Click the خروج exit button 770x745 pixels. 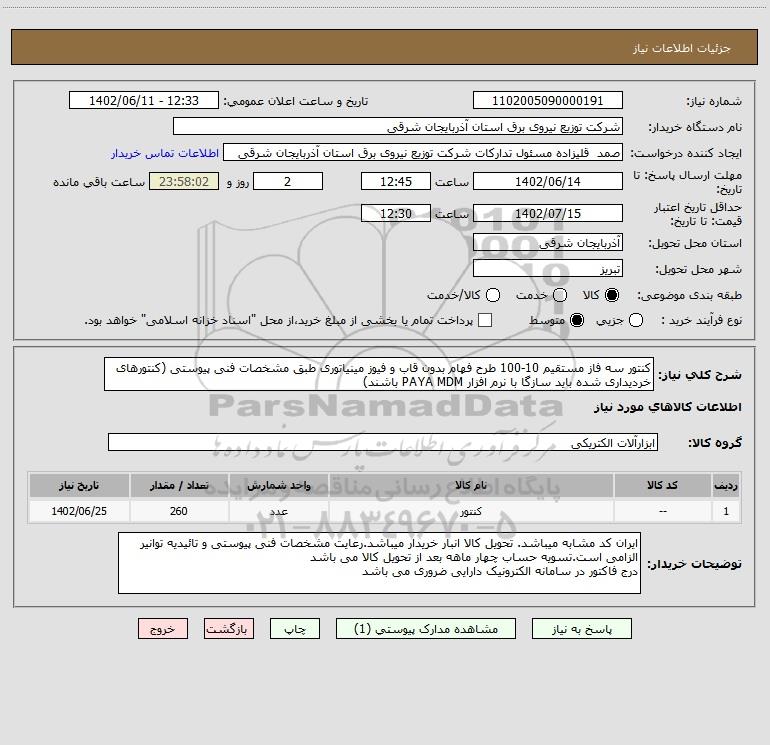point(163,629)
